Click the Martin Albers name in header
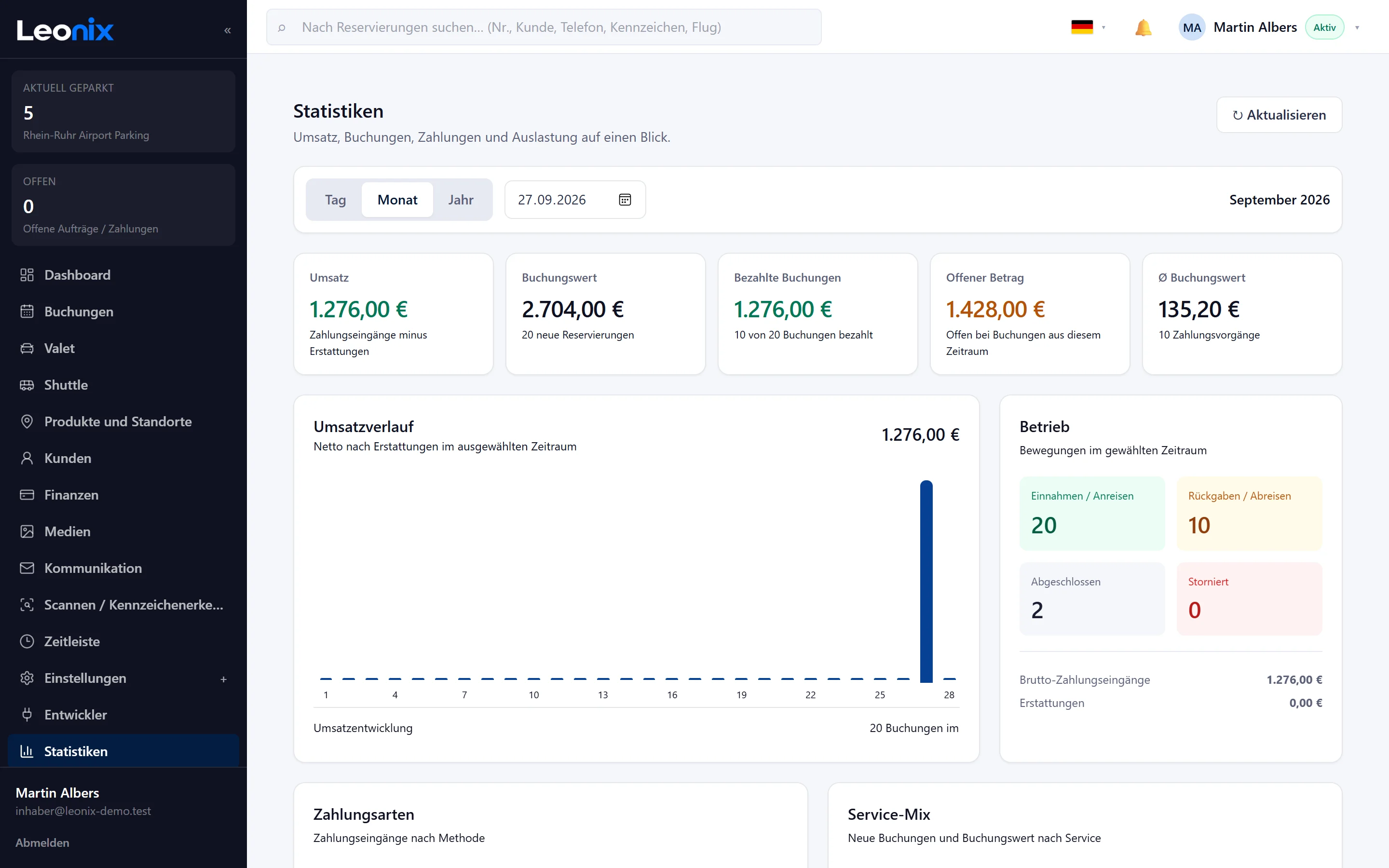The width and height of the screenshot is (1389, 868). (1255, 27)
